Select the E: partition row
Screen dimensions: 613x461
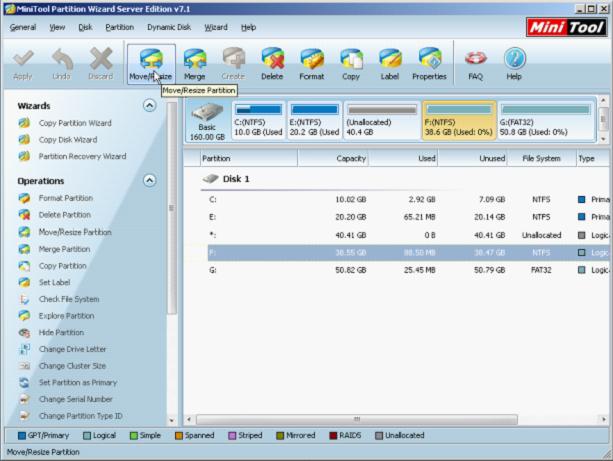(408, 217)
